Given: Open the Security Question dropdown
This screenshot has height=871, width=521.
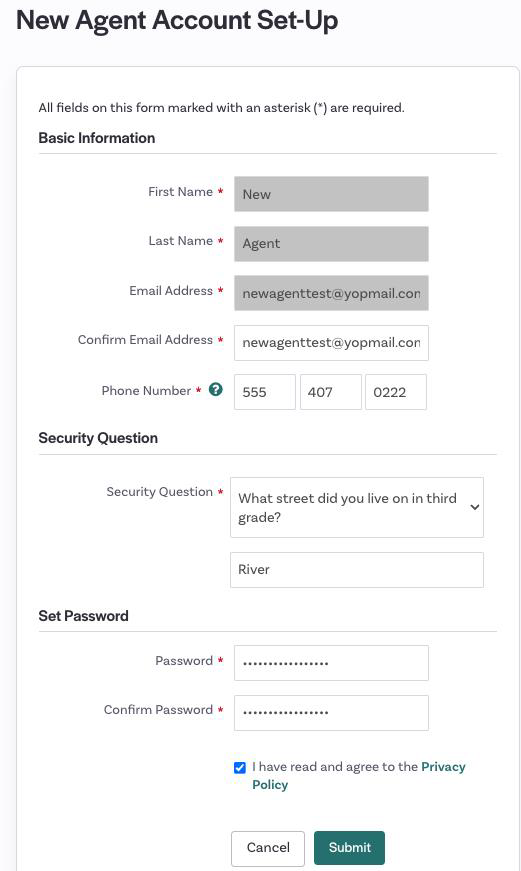Looking at the screenshot, I should (357, 507).
